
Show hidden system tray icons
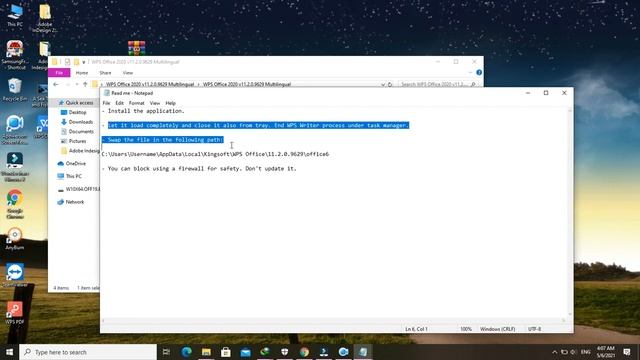[554, 352]
